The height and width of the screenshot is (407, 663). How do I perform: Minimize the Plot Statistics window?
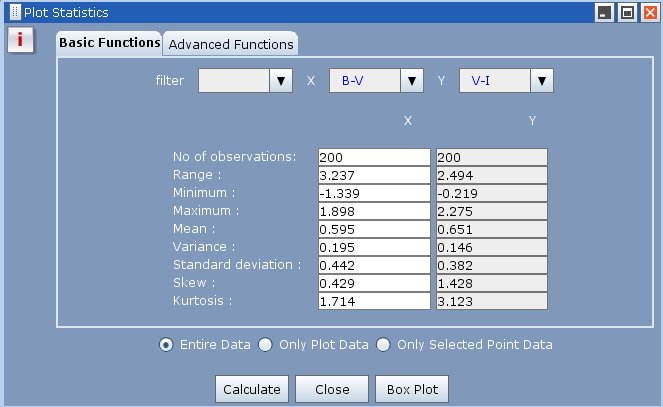pyautogui.click(x=604, y=12)
